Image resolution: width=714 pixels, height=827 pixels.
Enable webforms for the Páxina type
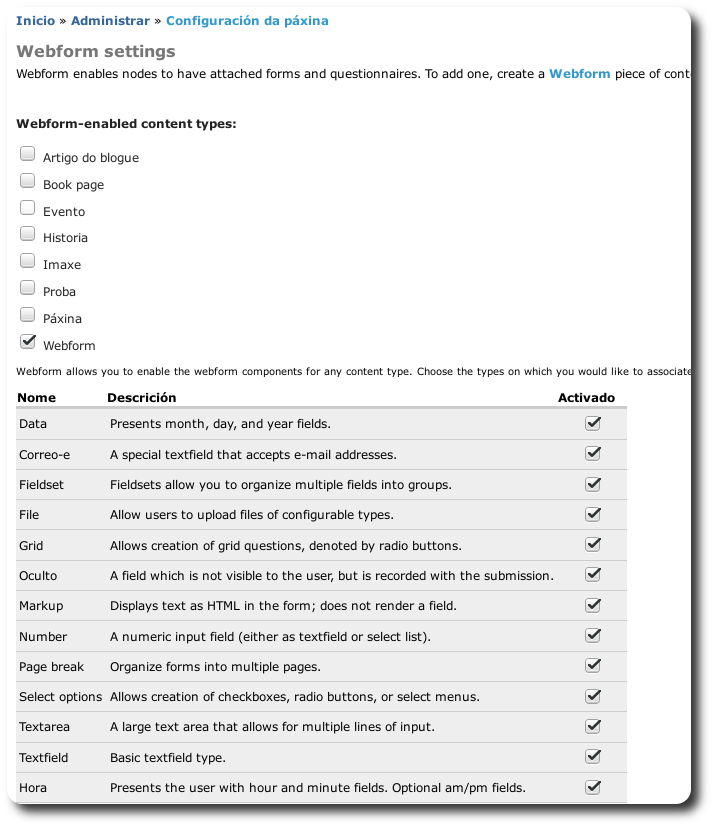point(27,314)
